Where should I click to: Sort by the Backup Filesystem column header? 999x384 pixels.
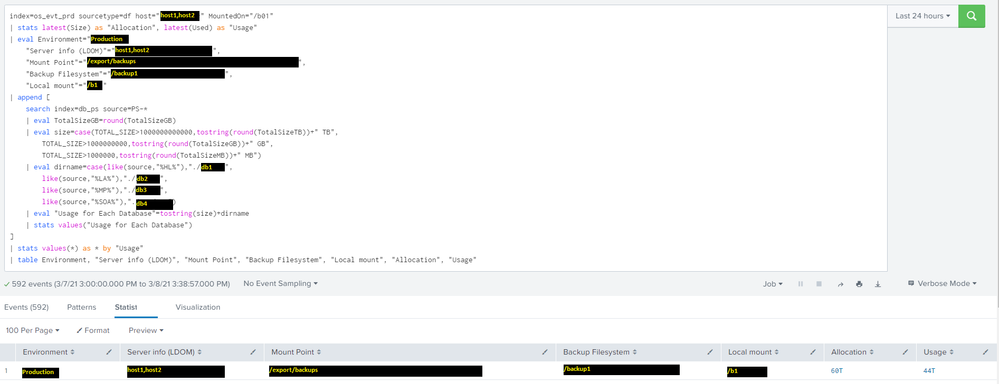click(x=601, y=352)
